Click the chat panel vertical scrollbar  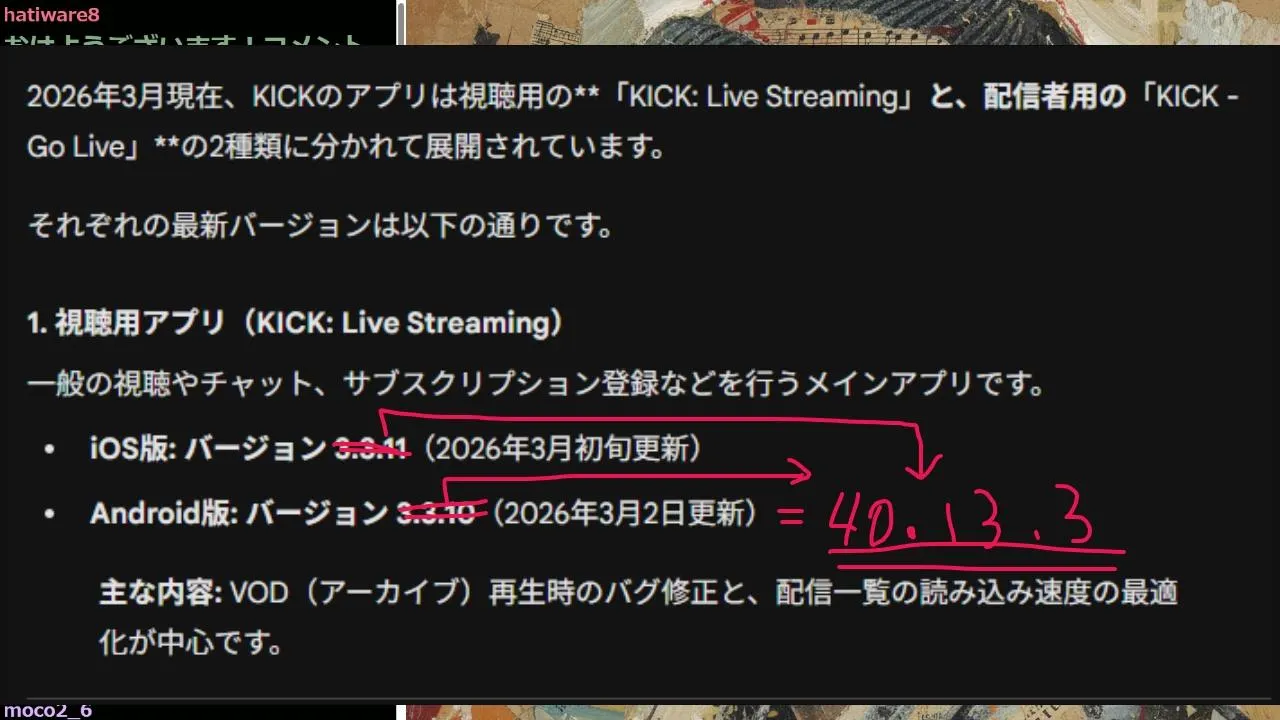(400, 22)
